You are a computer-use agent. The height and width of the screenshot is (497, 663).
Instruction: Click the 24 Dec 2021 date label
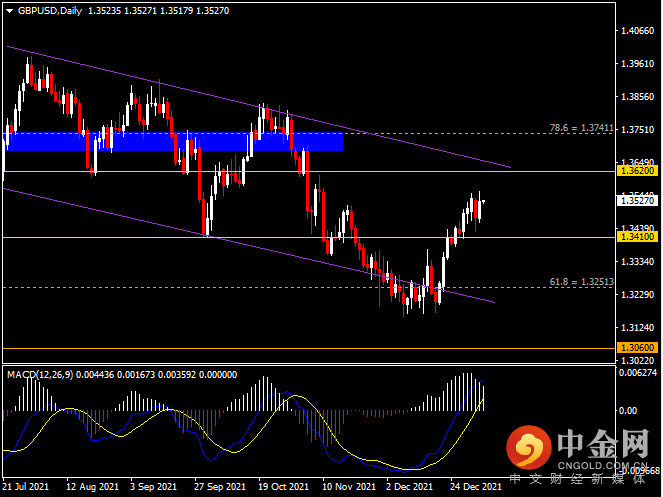[476, 487]
